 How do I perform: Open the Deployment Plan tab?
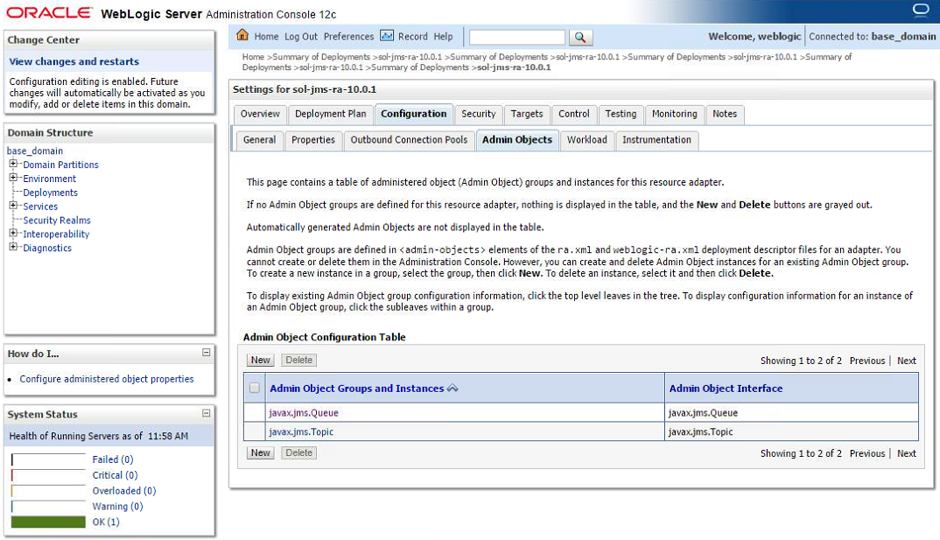(330, 114)
